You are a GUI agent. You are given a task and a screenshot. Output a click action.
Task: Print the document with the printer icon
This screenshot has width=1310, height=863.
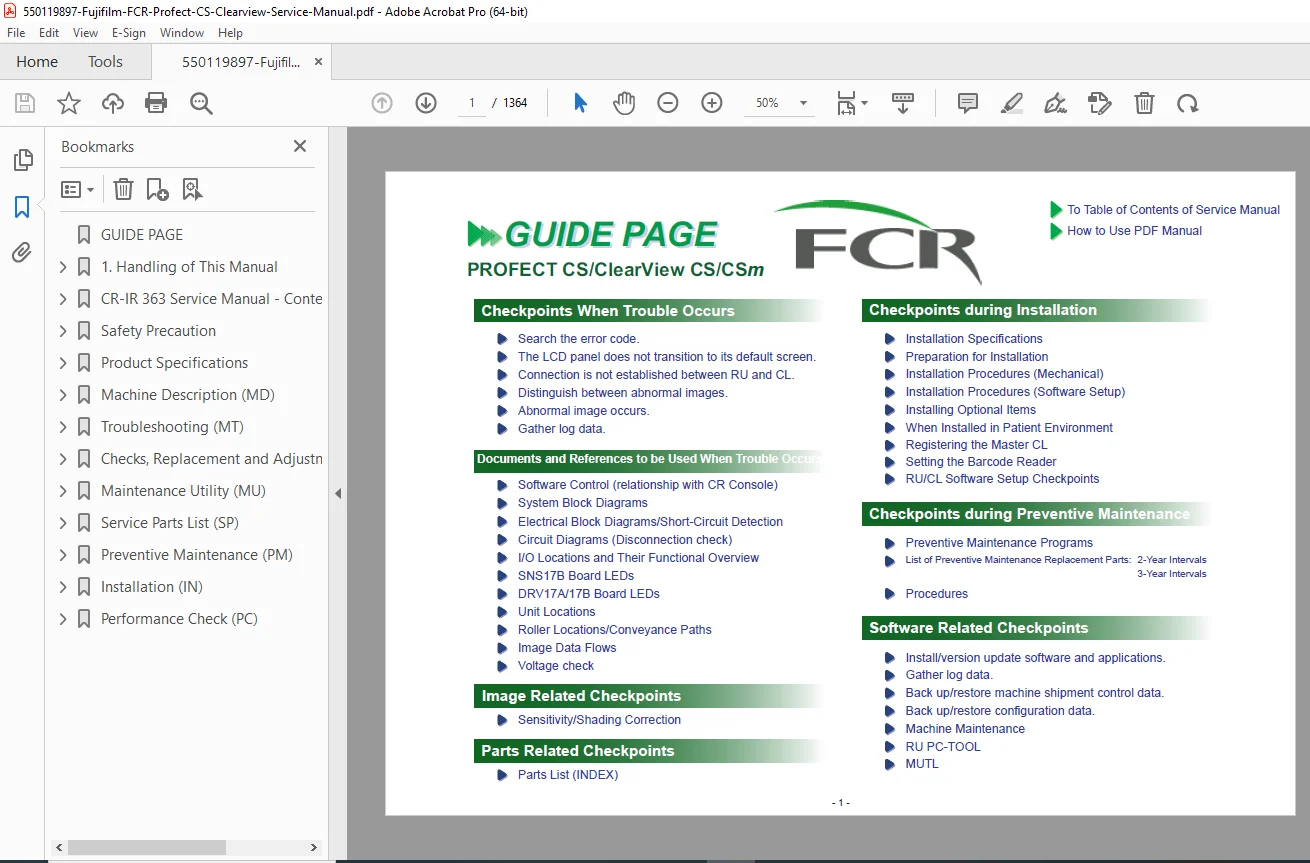point(156,103)
